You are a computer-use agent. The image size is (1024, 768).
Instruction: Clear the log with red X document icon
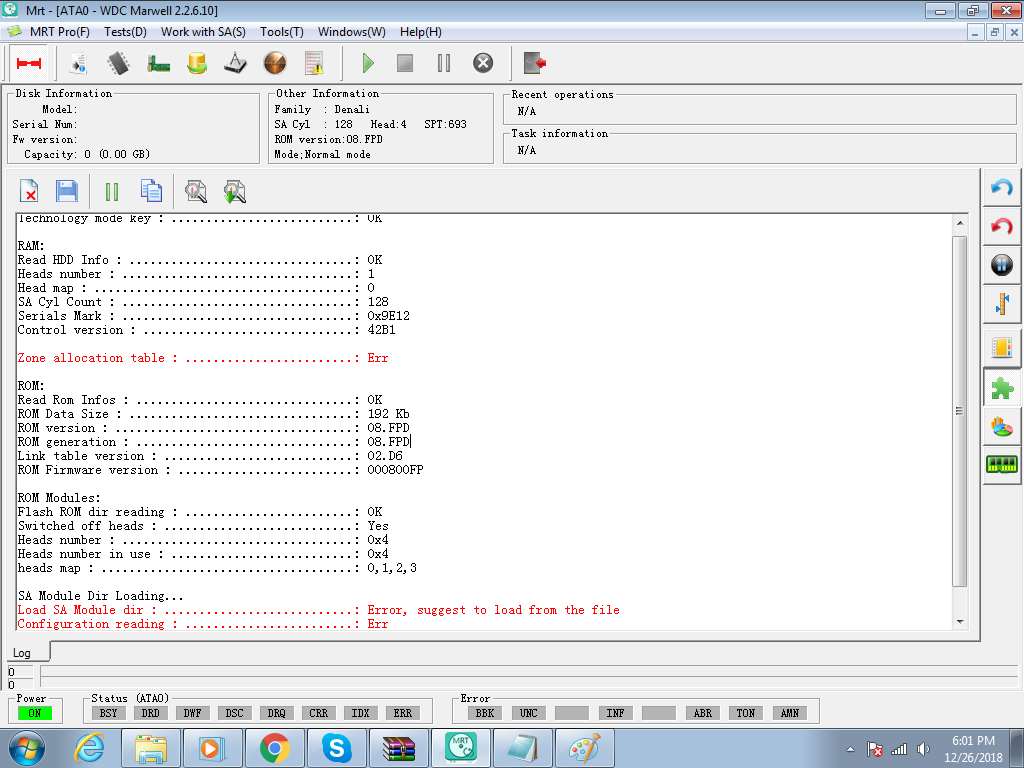(x=29, y=191)
